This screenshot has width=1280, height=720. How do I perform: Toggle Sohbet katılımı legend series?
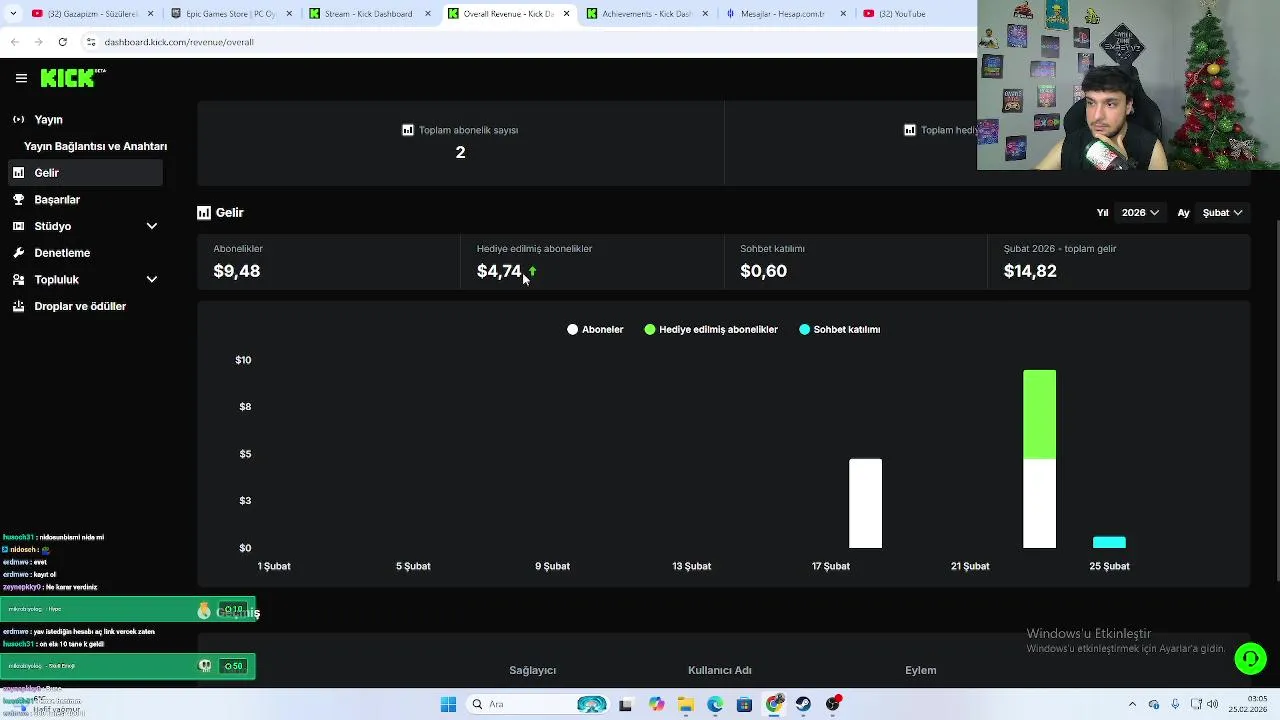[x=840, y=329]
